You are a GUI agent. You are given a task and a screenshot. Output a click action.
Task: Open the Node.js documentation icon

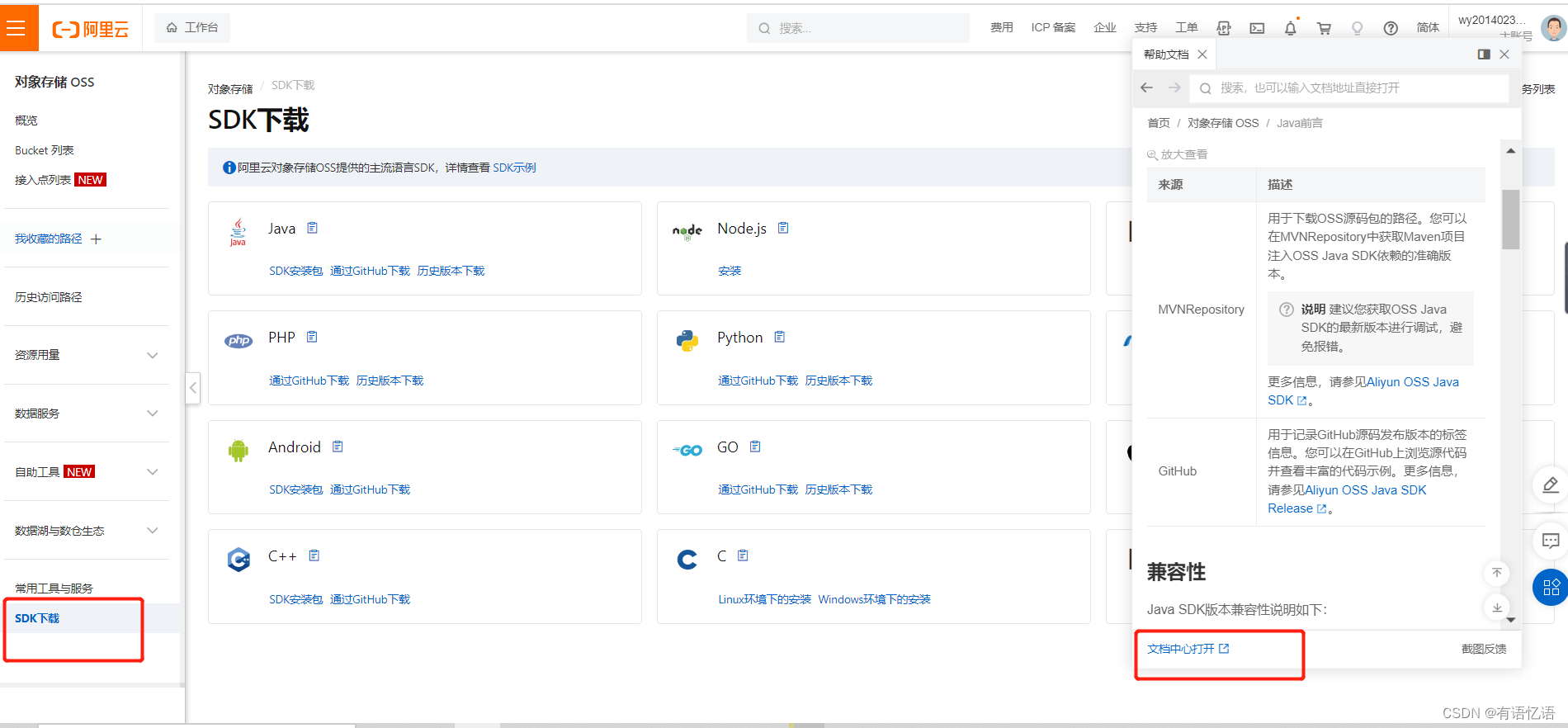(784, 228)
